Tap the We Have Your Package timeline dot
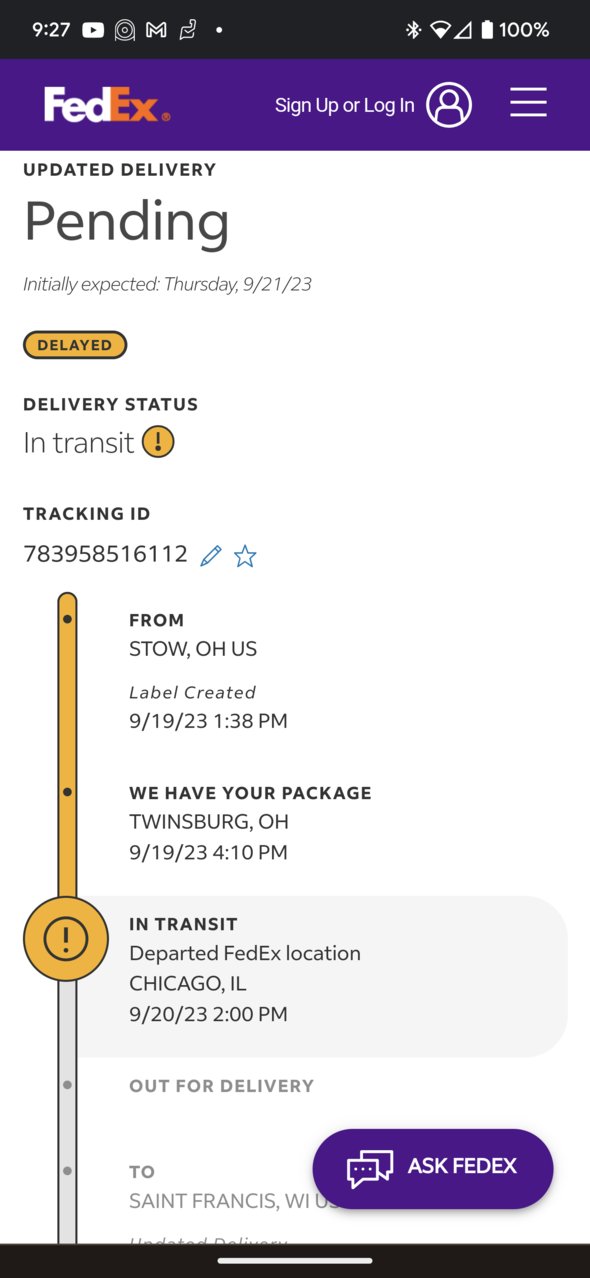This screenshot has width=590, height=1278. [x=67, y=792]
